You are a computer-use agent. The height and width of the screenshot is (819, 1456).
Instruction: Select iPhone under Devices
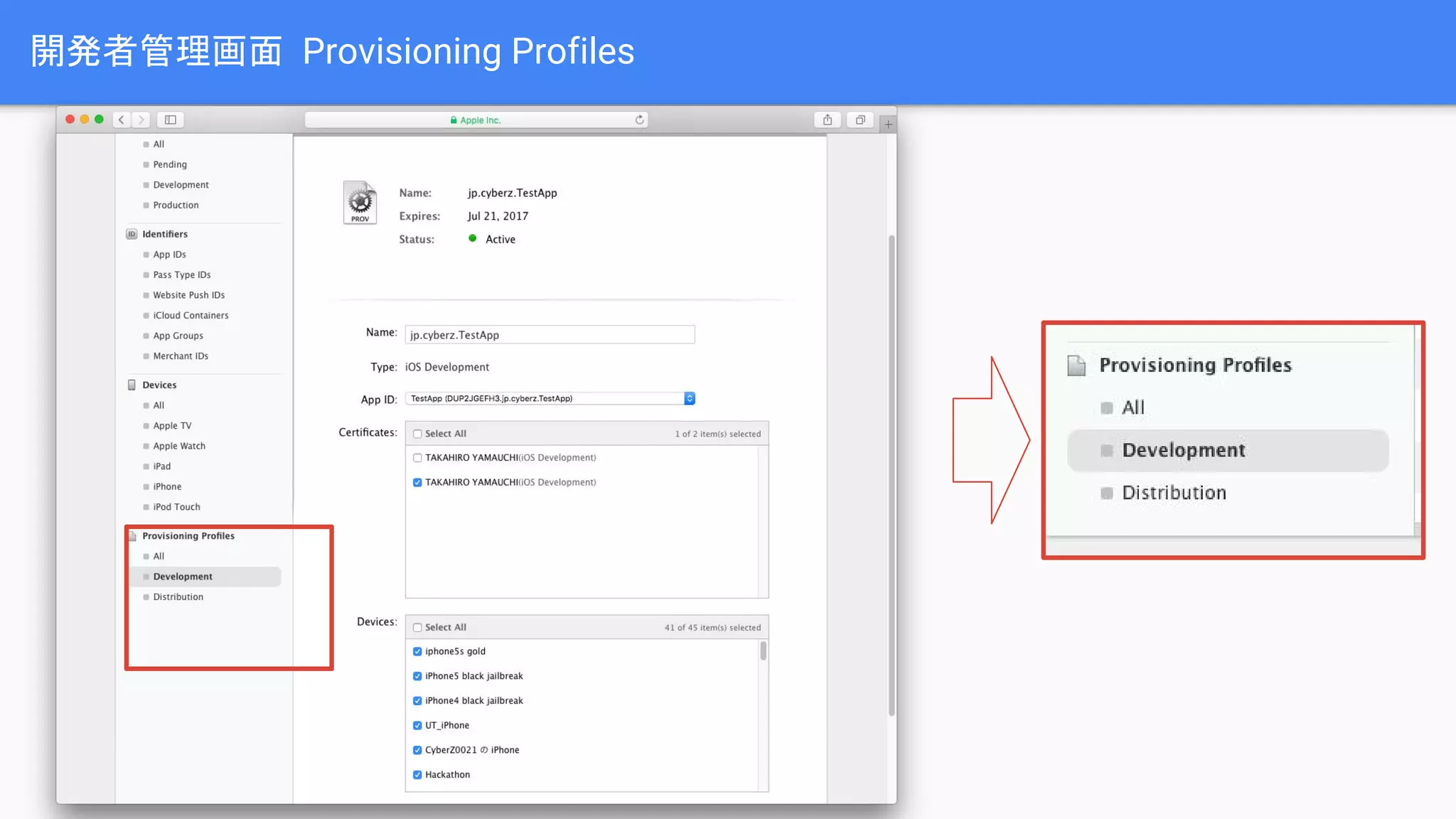(167, 486)
